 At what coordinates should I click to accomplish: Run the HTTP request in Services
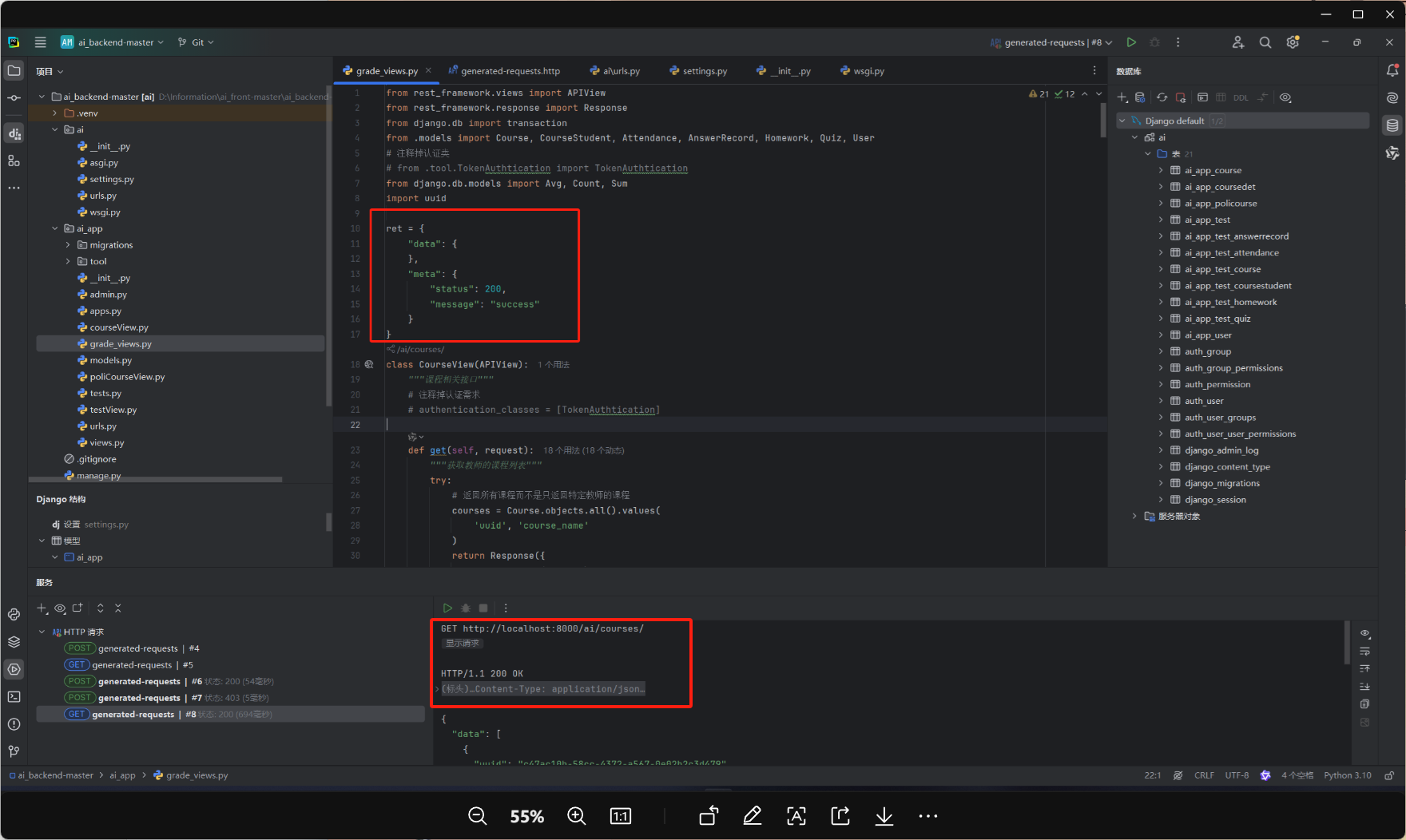click(x=447, y=608)
